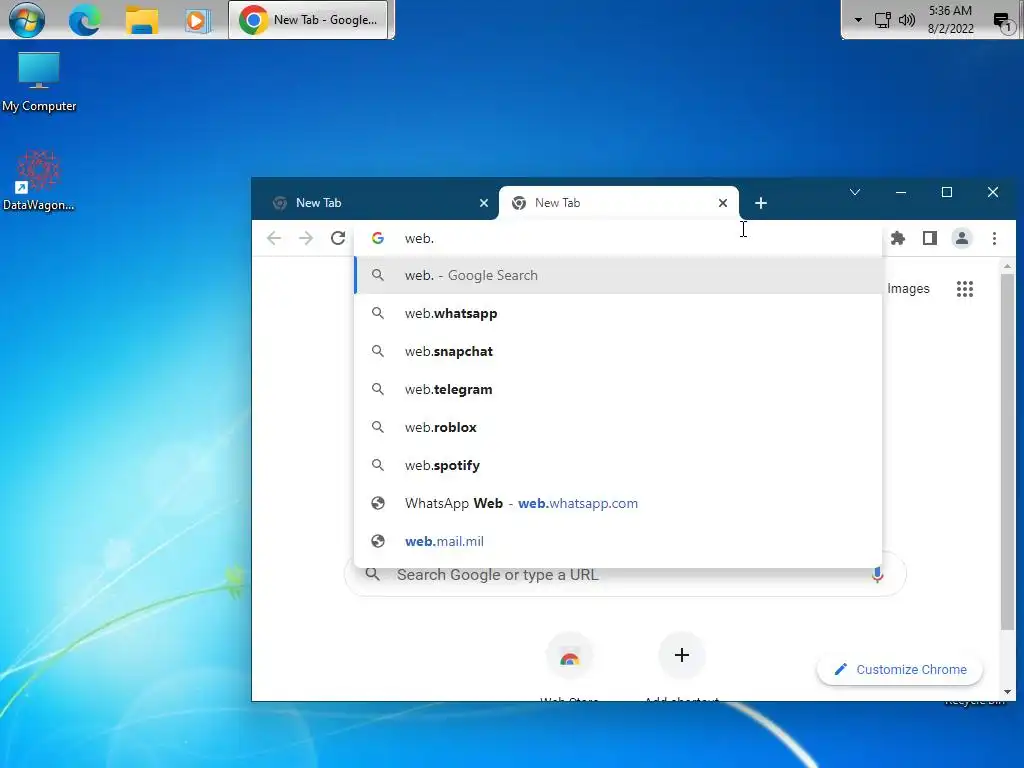The width and height of the screenshot is (1024, 768).
Task: Launch Microsoft Edge from the taskbar
Action: [x=85, y=20]
